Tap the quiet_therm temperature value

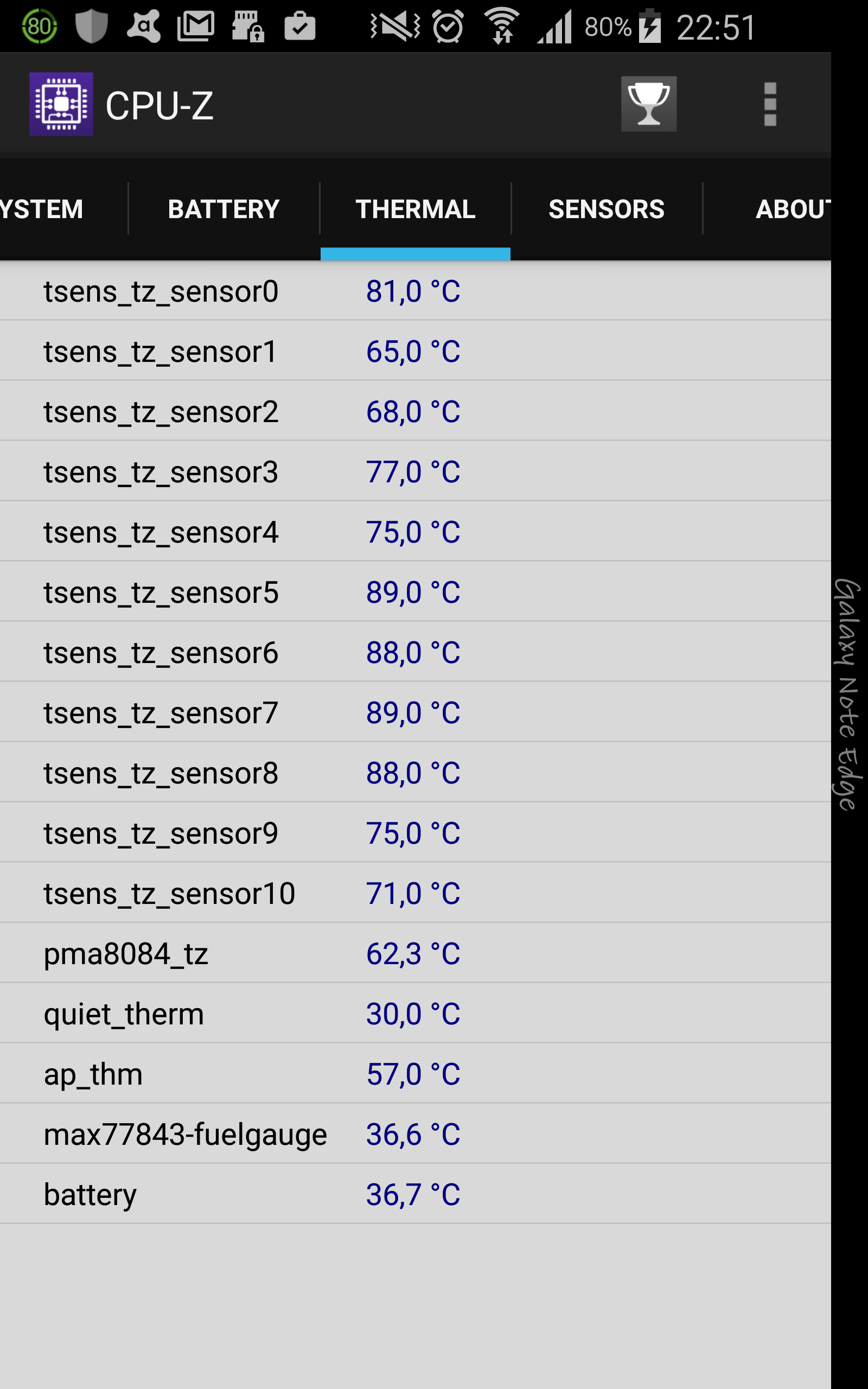point(412,1014)
